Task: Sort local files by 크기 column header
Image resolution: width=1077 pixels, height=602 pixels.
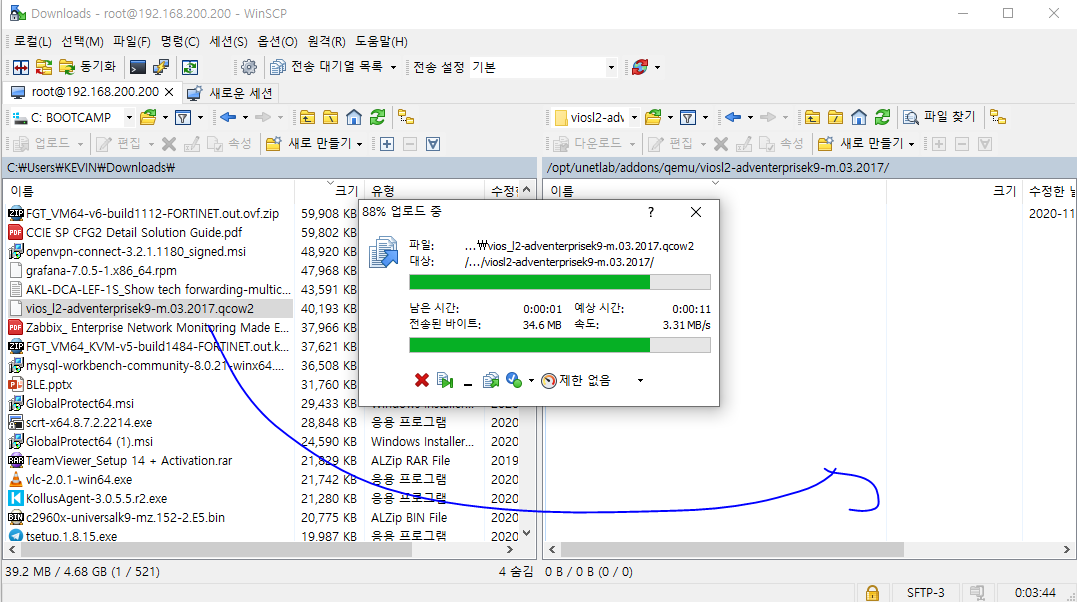Action: [x=329, y=190]
